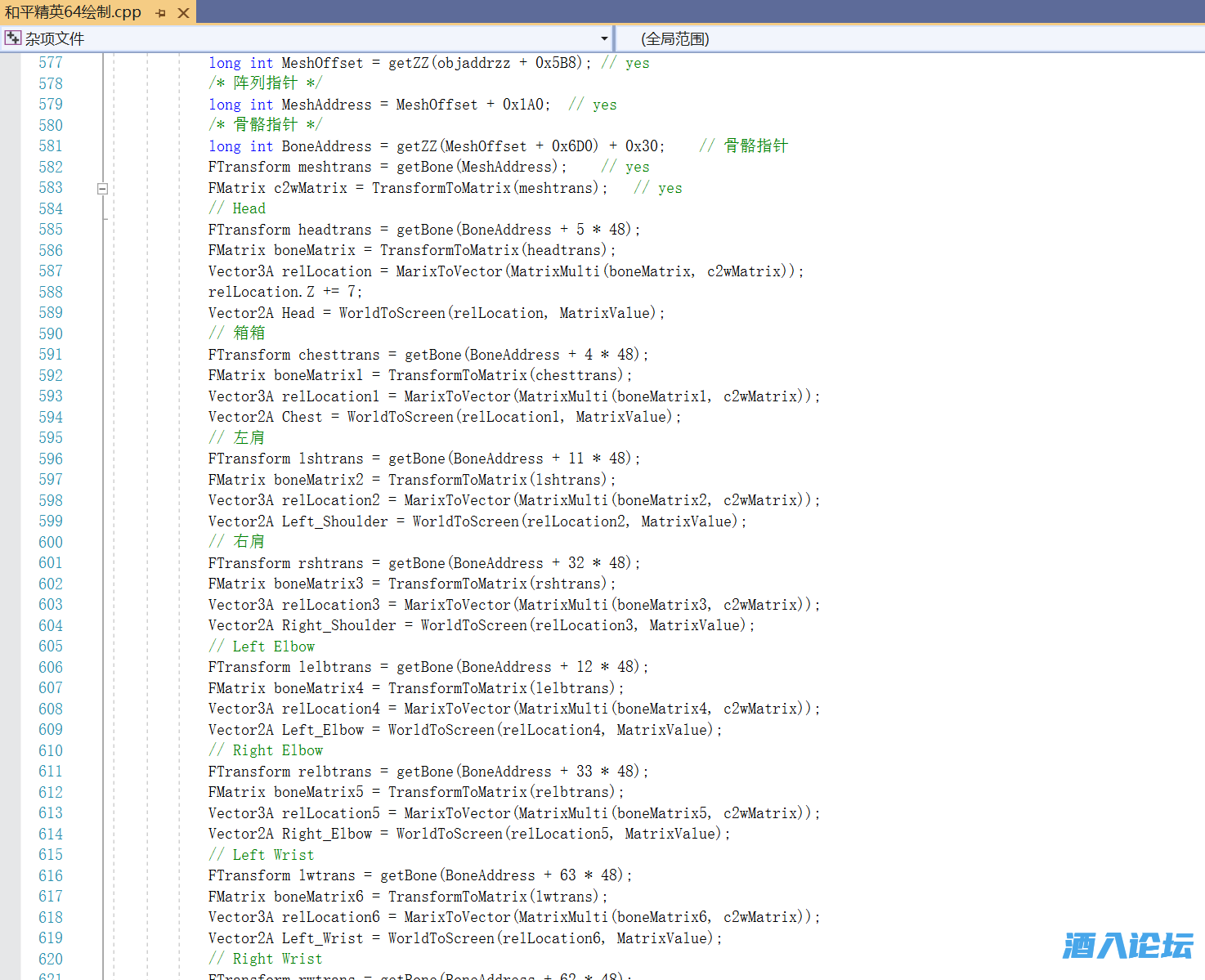Click relLocation.Z += 7 statement
The height and width of the screenshot is (980, 1205).
285,292
